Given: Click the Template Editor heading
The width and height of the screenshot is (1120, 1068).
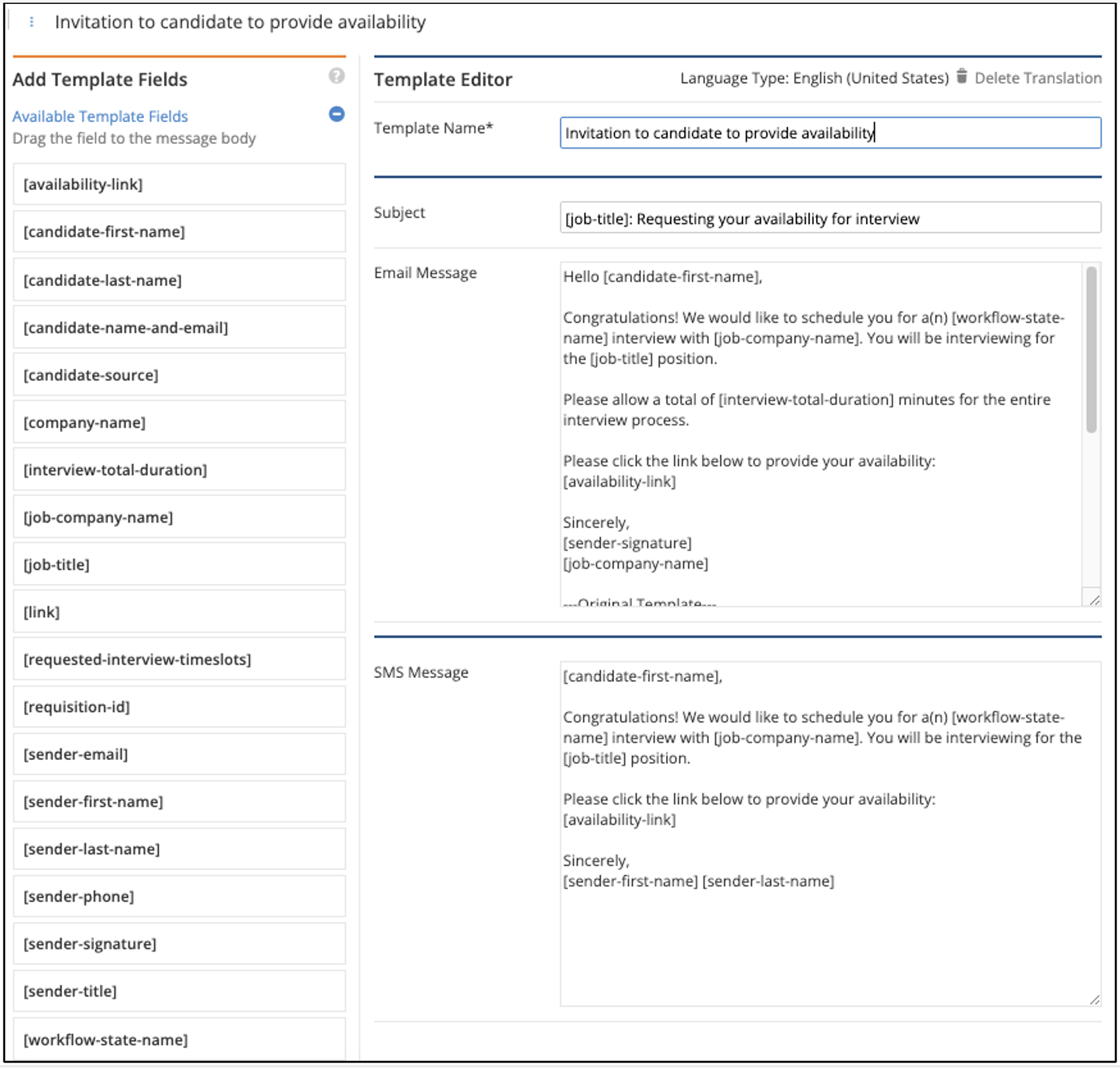Looking at the screenshot, I should (x=443, y=79).
